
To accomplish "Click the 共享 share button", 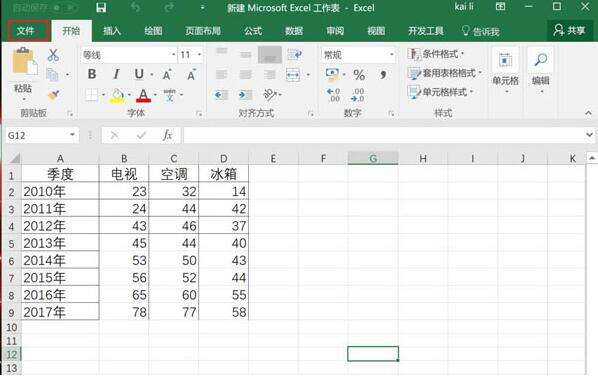I will coord(569,30).
